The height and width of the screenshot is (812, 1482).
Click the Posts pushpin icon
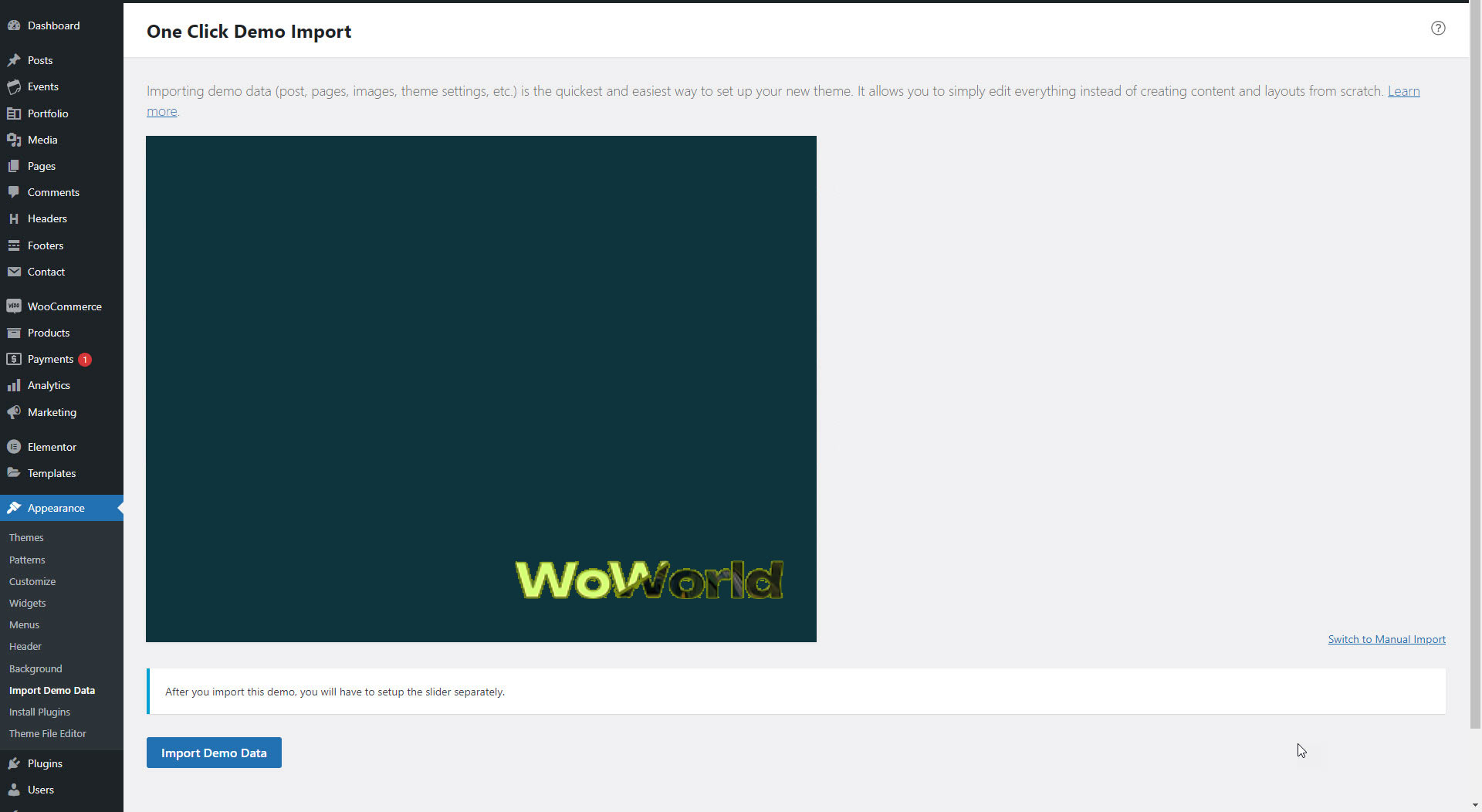coord(14,60)
